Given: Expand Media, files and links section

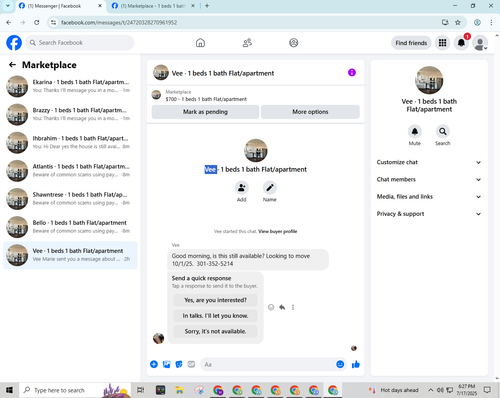Looking at the screenshot, I should click(429, 197).
